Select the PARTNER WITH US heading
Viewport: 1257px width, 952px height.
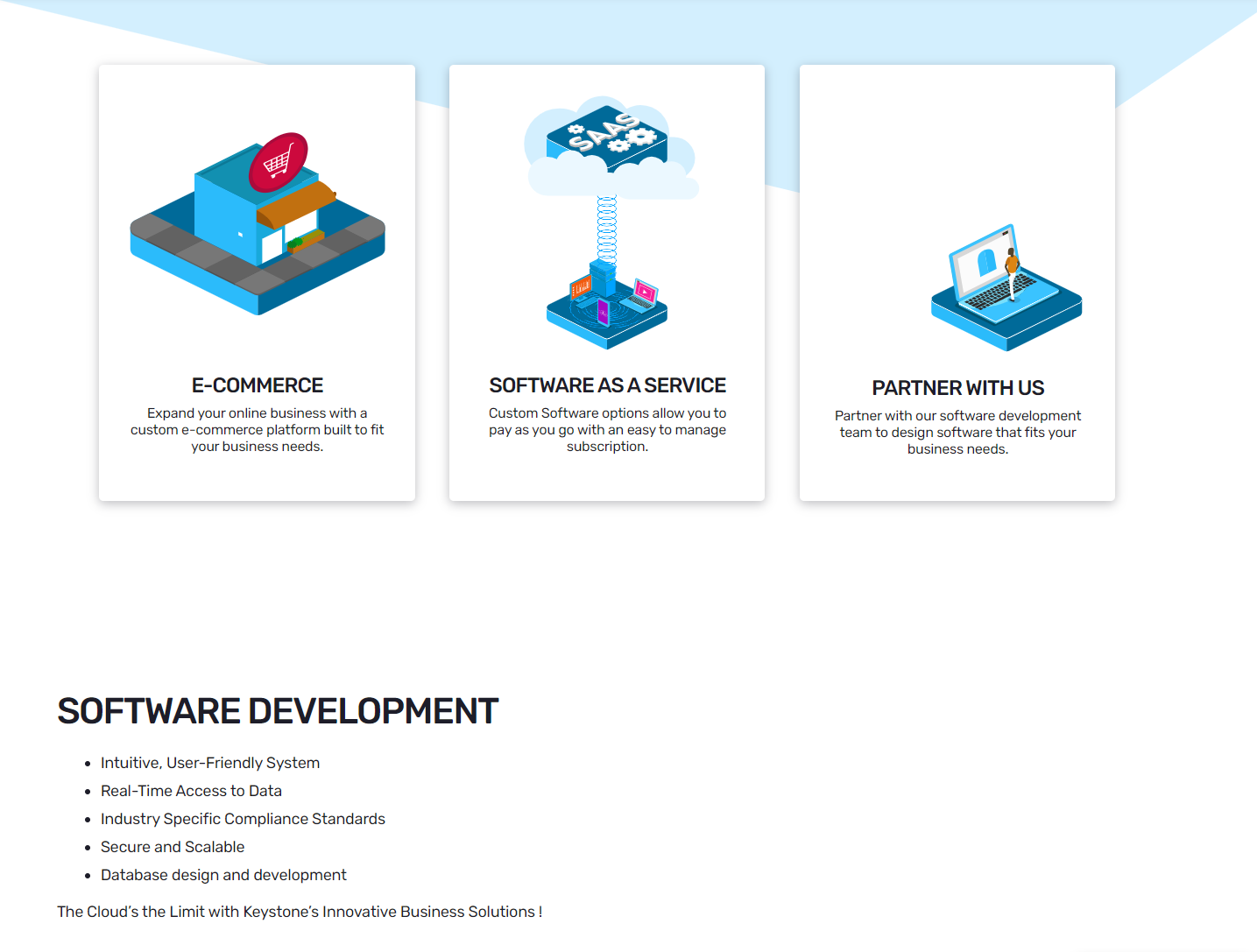[x=957, y=388]
